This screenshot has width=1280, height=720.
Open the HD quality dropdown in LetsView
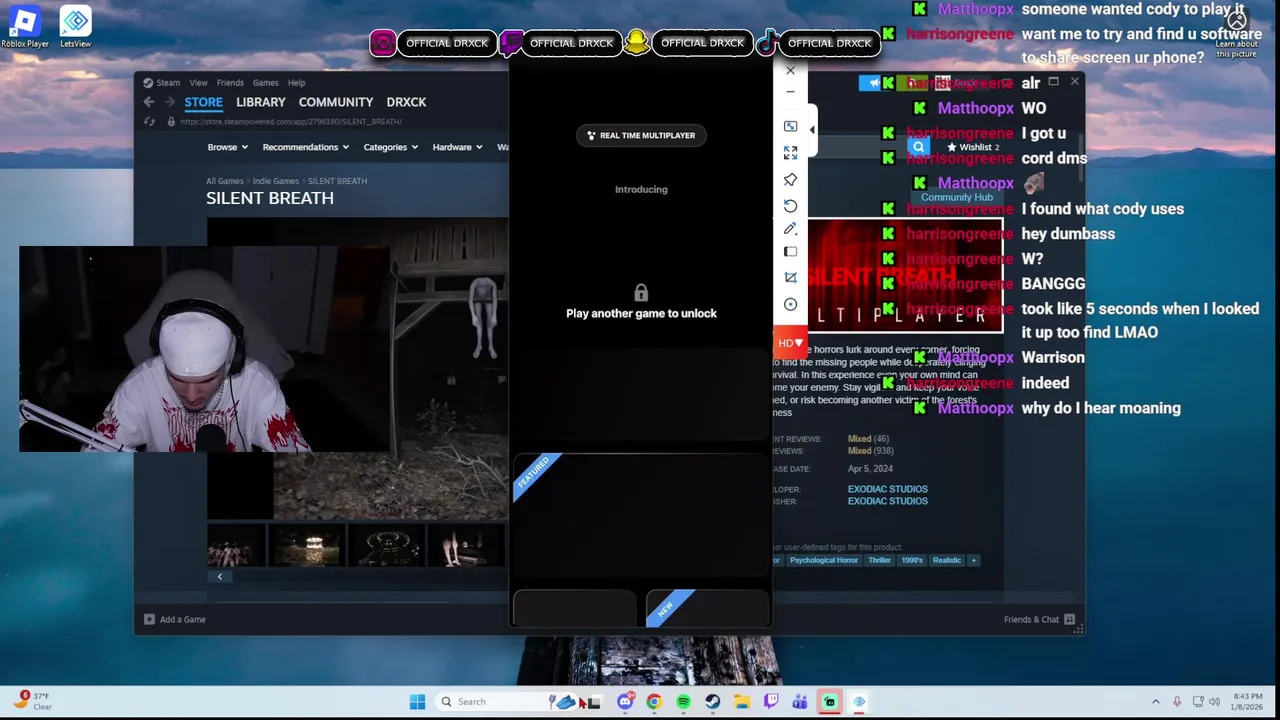pyautogui.click(x=790, y=343)
